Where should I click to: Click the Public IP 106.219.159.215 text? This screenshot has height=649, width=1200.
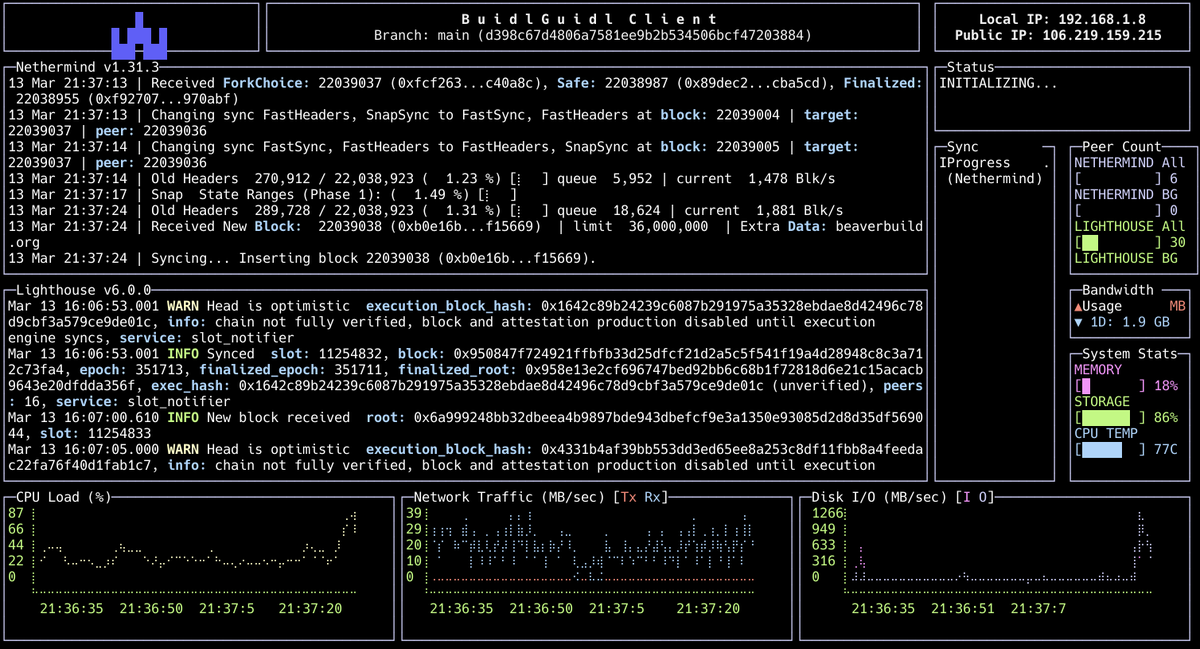tap(1058, 35)
